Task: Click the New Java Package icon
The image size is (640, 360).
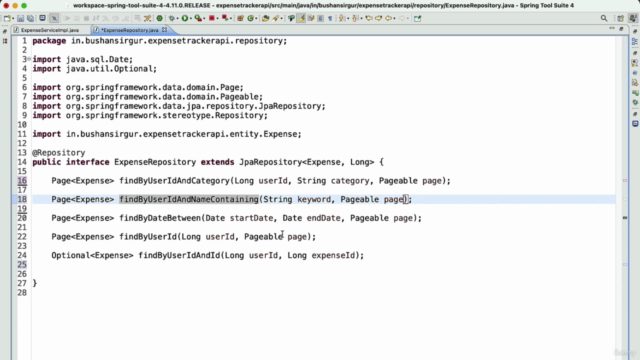Action: [240, 18]
